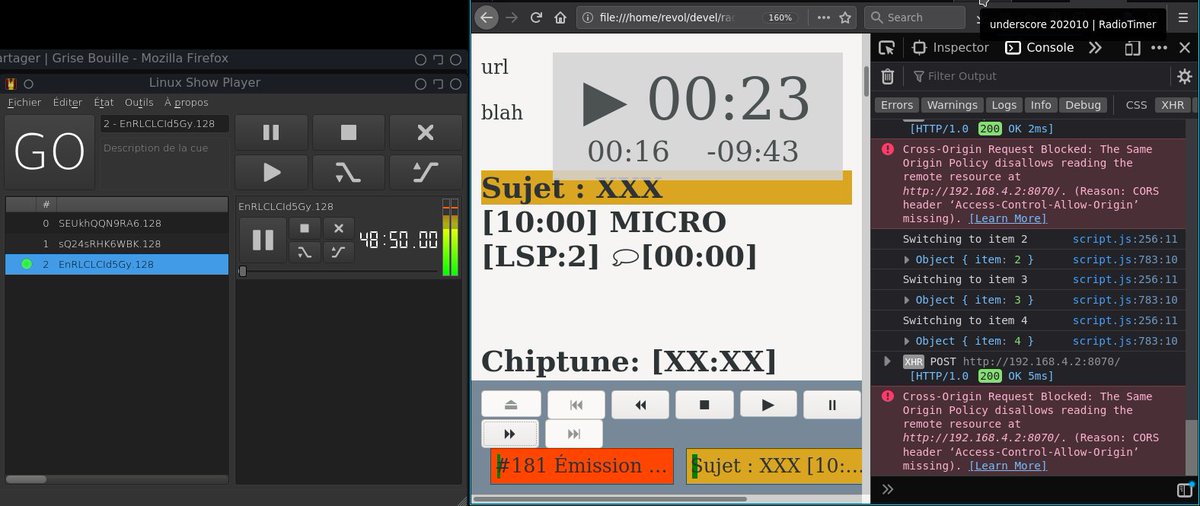Switch to the Console tab
The width and height of the screenshot is (1200, 506).
pyautogui.click(x=1040, y=47)
